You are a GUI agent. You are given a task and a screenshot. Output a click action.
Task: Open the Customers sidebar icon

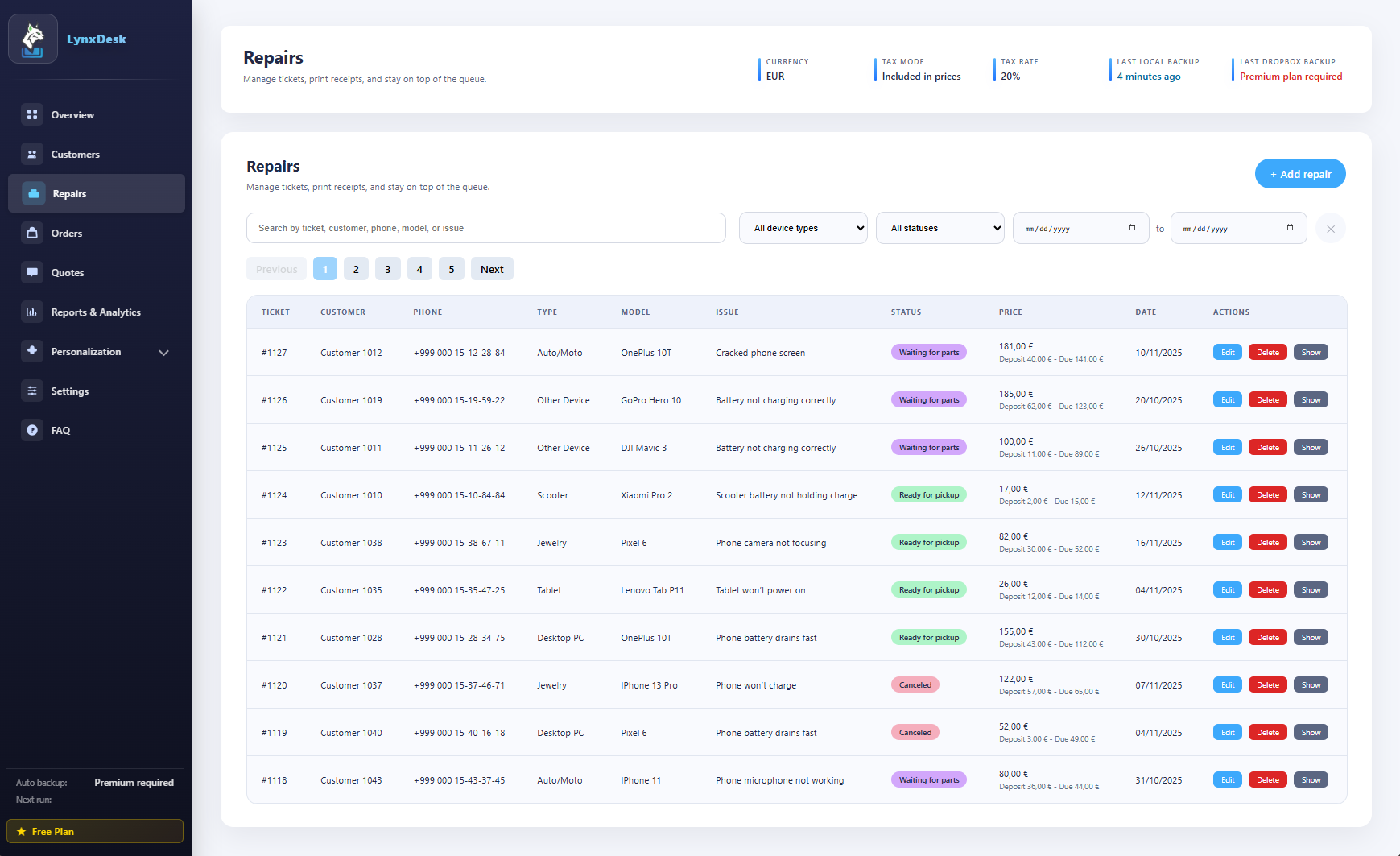click(x=32, y=154)
